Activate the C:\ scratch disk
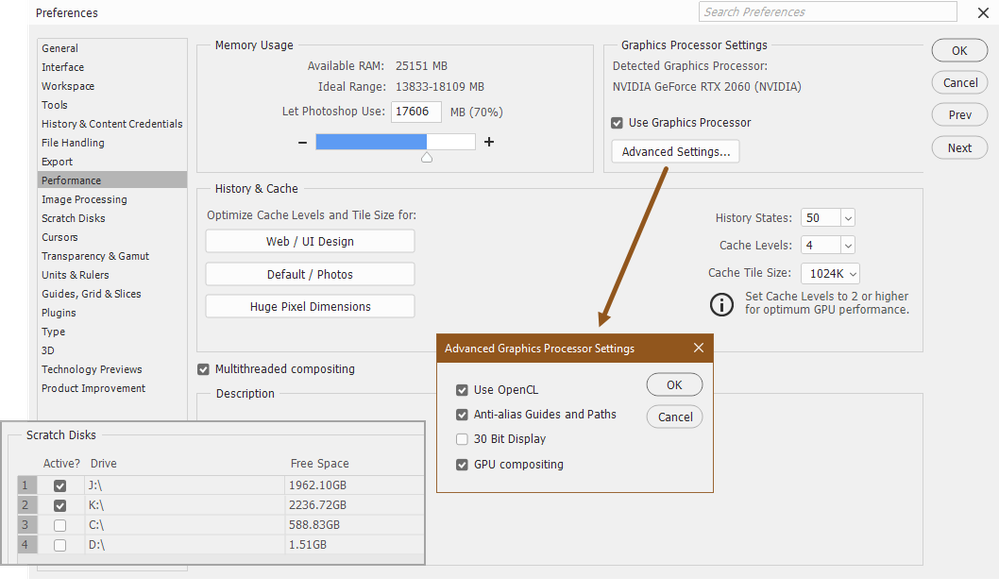This screenshot has height=580, width=999. 59,525
